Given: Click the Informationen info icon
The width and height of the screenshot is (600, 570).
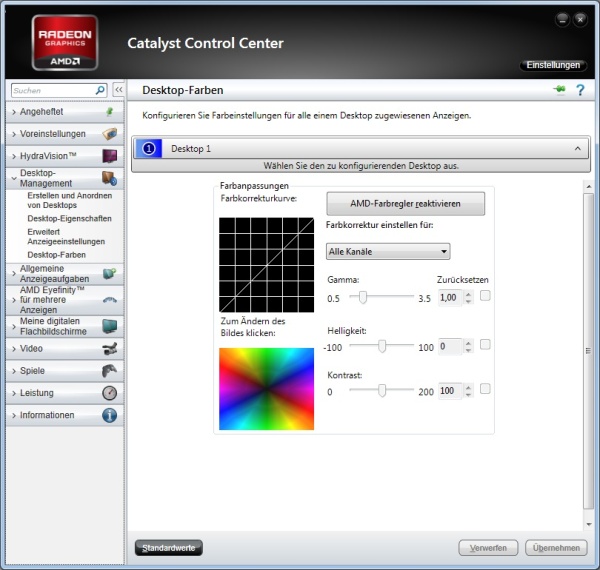Looking at the screenshot, I should click(x=110, y=415).
